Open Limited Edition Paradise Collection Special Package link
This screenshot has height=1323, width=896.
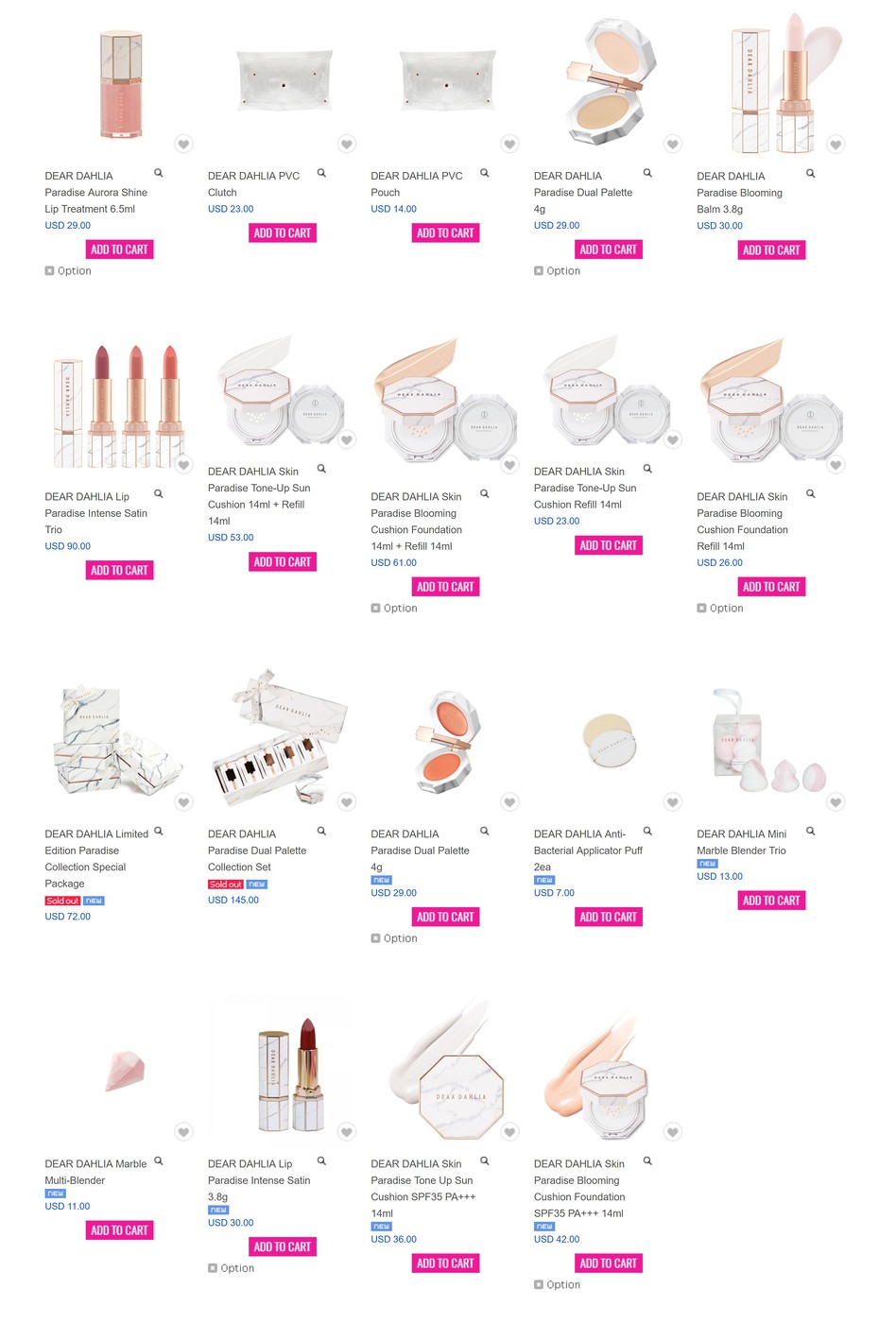click(96, 859)
